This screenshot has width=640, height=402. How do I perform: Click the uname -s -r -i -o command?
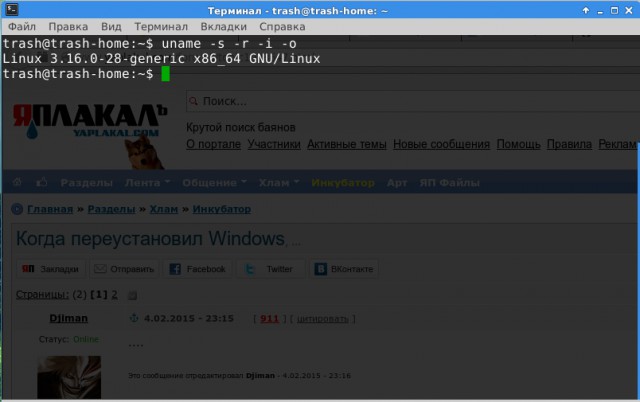(x=229, y=43)
